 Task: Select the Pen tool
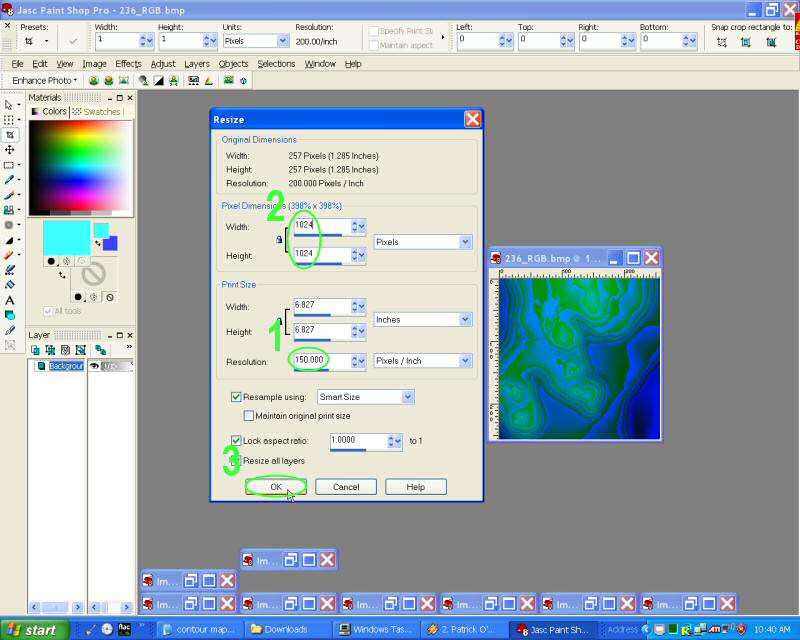click(x=9, y=330)
